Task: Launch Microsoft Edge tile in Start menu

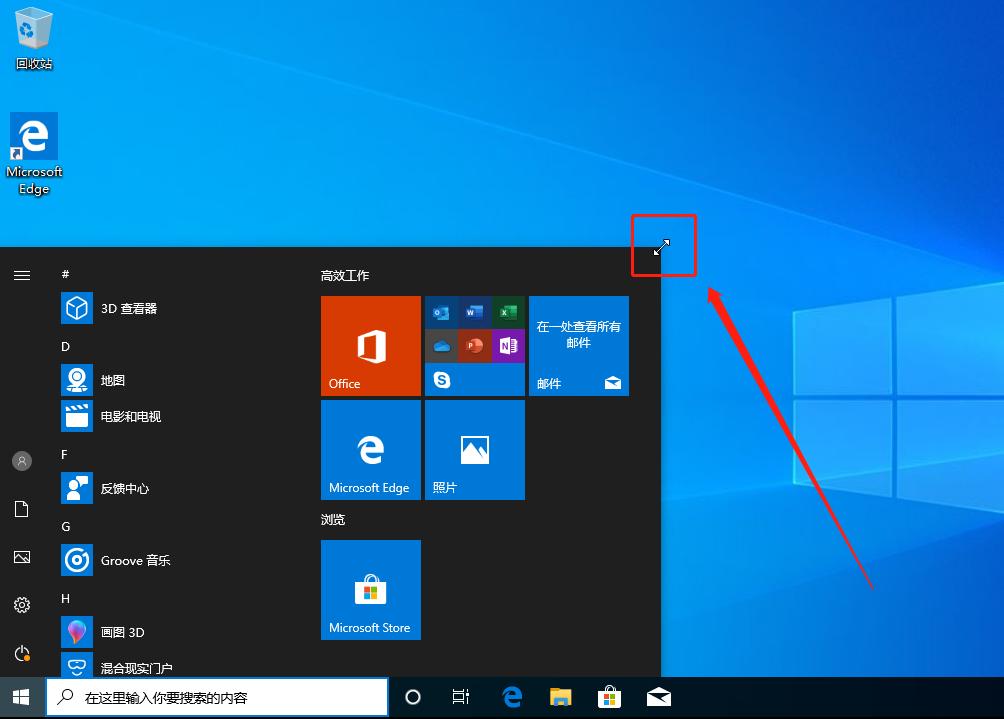Action: click(x=370, y=449)
